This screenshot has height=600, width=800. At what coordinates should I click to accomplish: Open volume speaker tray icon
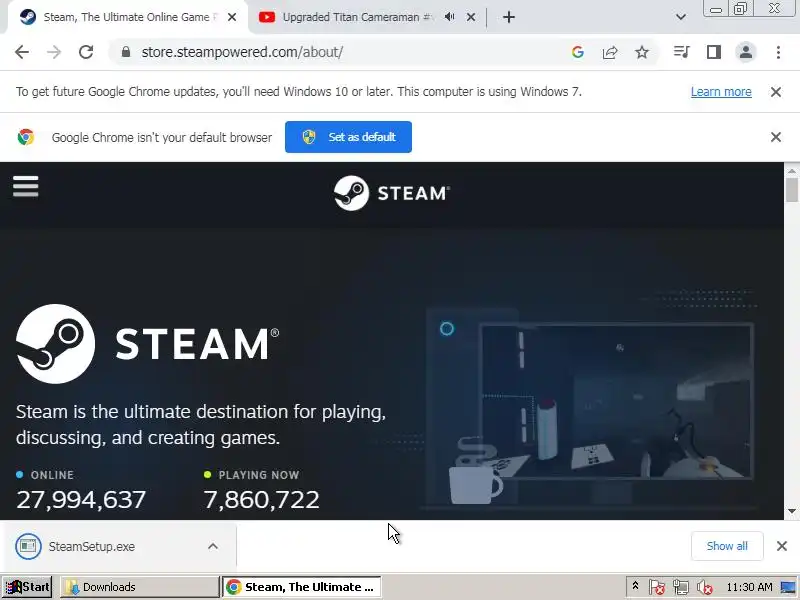705,587
